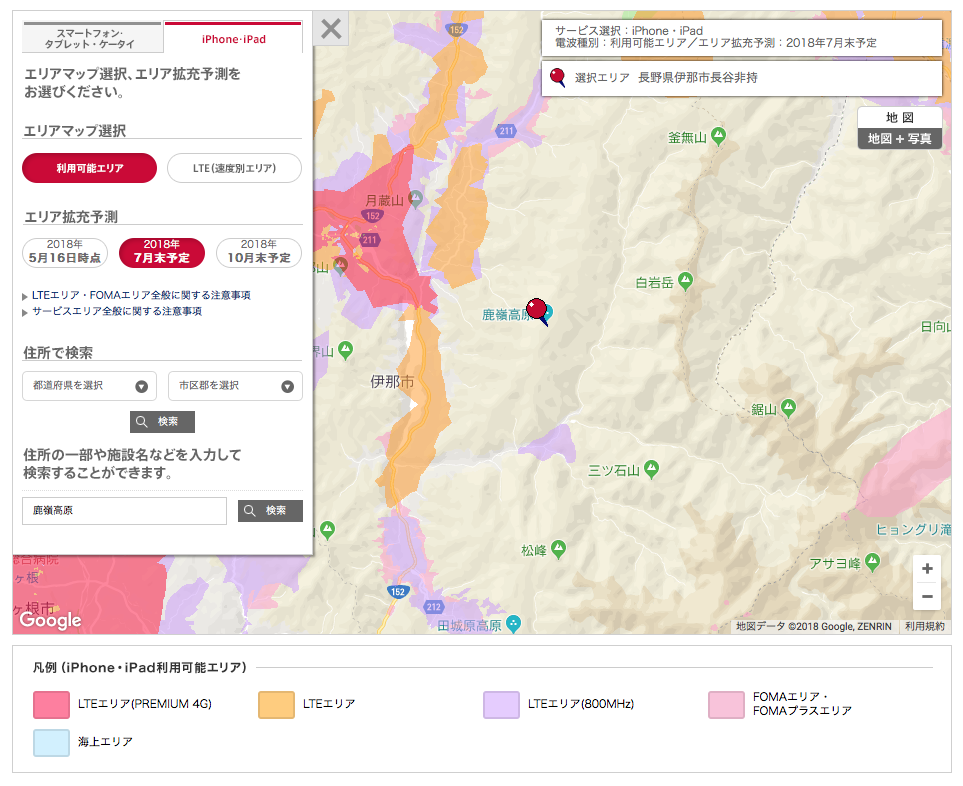Open サービスエリア全般に関する注意事項 link
This screenshot has width=963, height=786.
[x=117, y=311]
